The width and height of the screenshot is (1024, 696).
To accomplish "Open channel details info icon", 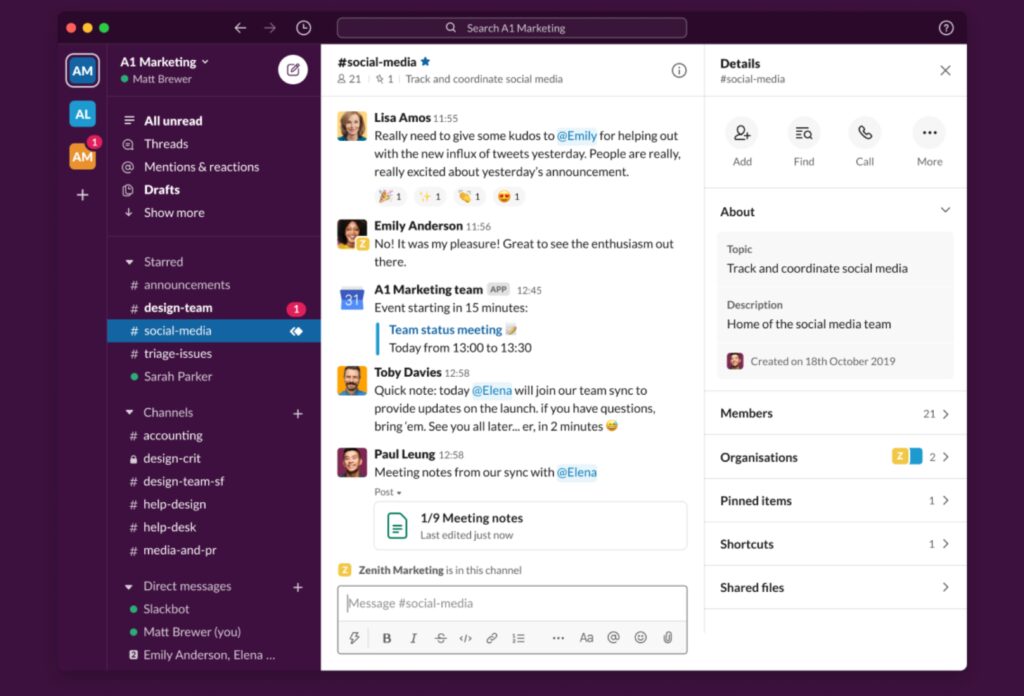I will coord(679,70).
